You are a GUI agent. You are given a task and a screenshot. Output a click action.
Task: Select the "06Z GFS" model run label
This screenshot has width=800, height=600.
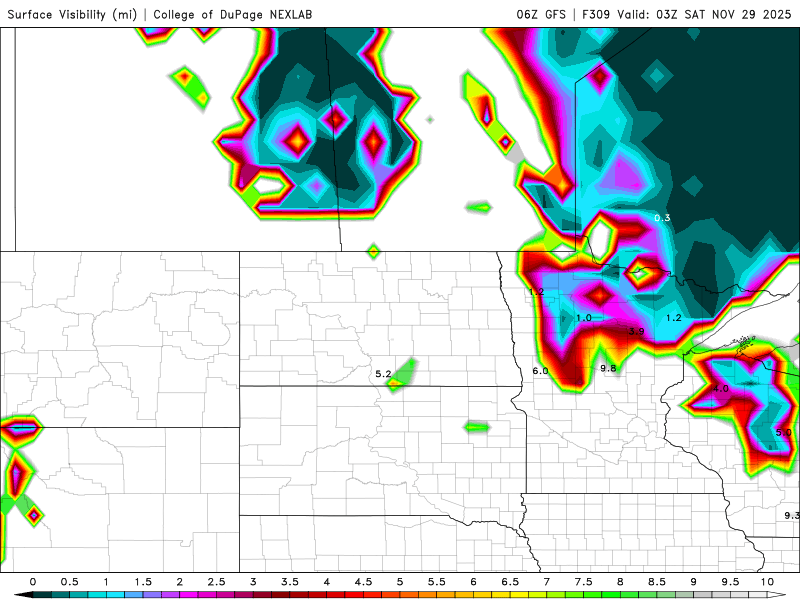point(541,14)
